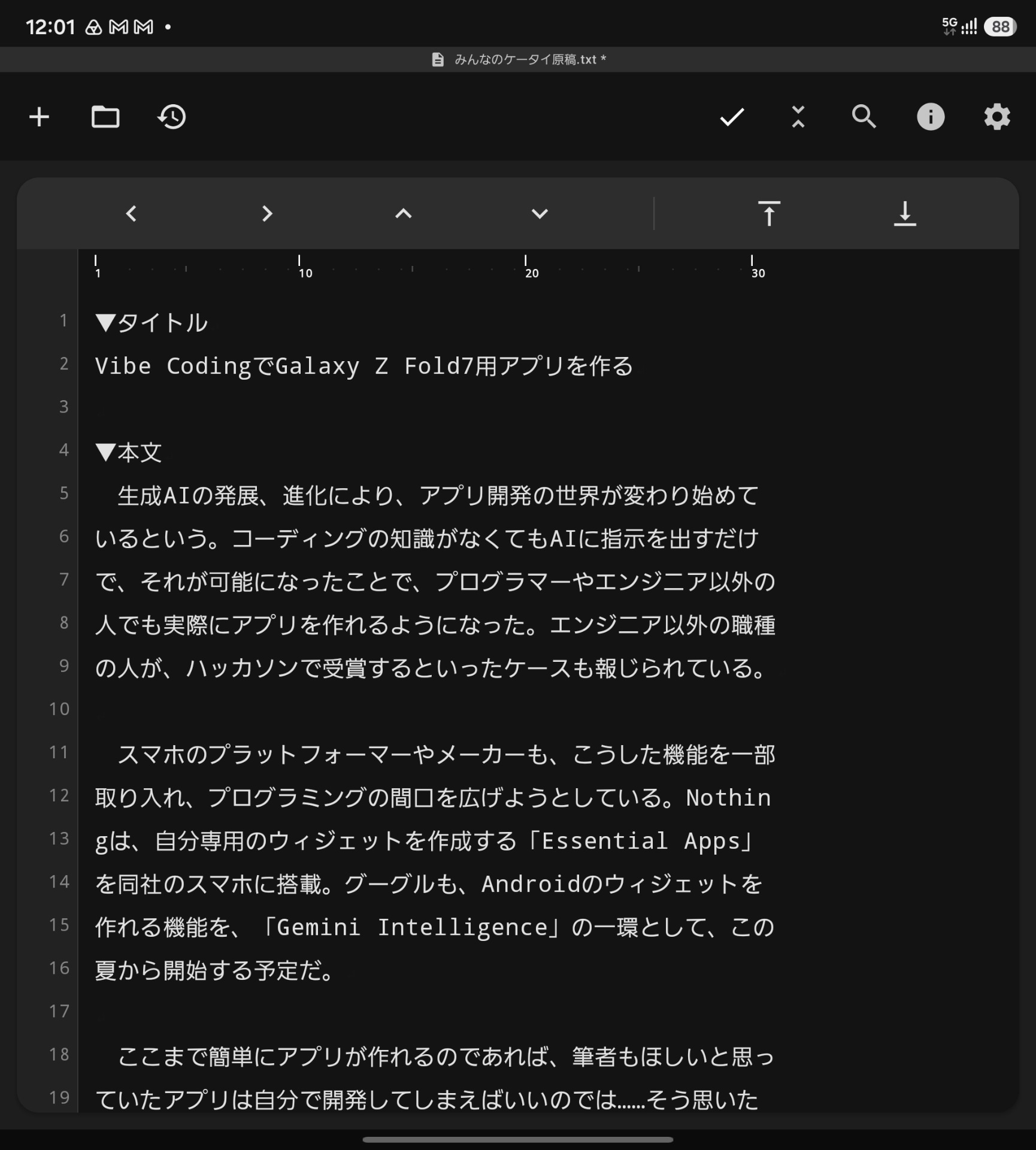Collapse the cursor toolbar with the fold icon
This screenshot has height=1150, width=1036.
tap(798, 117)
